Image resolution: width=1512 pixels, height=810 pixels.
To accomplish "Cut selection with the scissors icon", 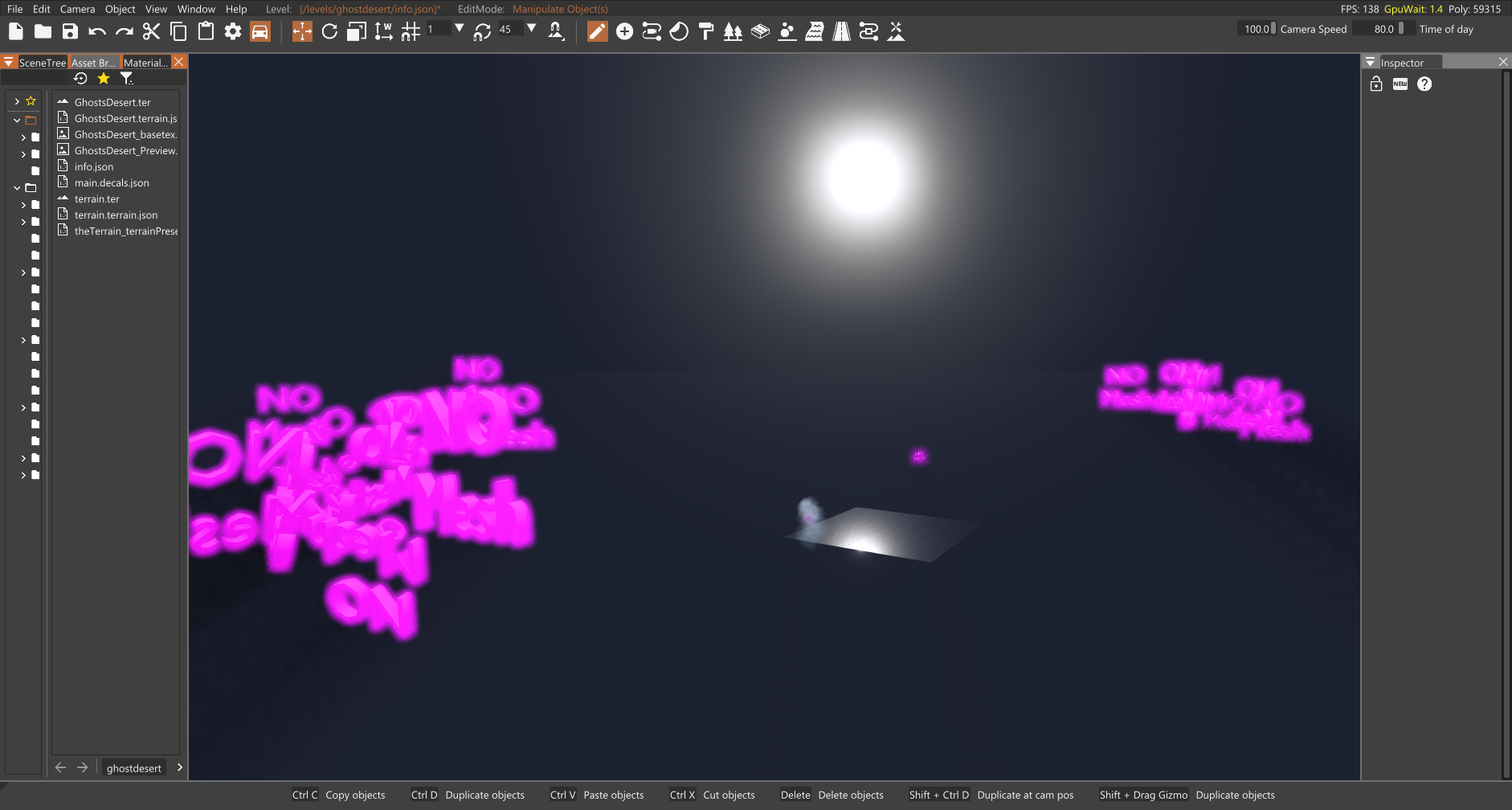I will 151,31.
